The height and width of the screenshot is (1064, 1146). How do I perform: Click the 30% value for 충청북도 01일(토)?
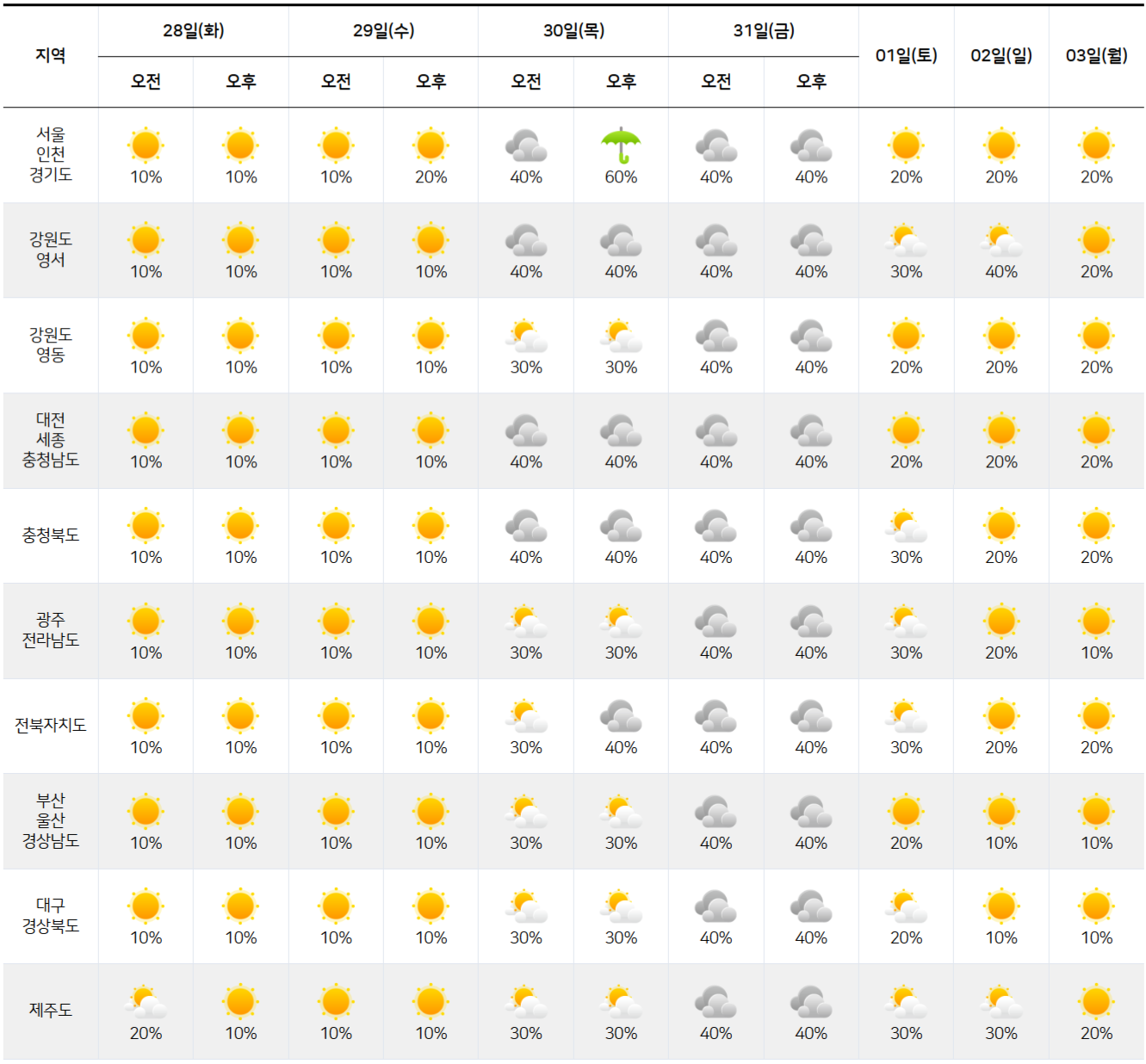click(x=906, y=558)
